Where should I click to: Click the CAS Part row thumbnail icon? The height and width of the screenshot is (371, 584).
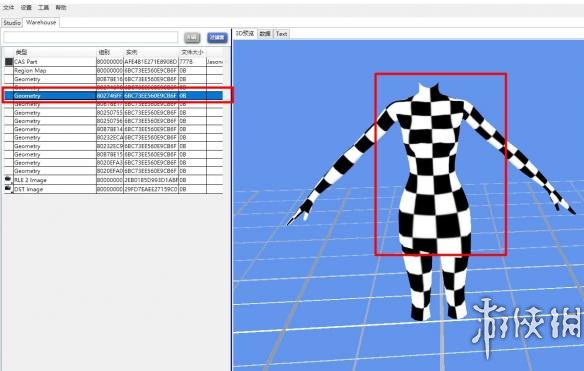click(9, 62)
